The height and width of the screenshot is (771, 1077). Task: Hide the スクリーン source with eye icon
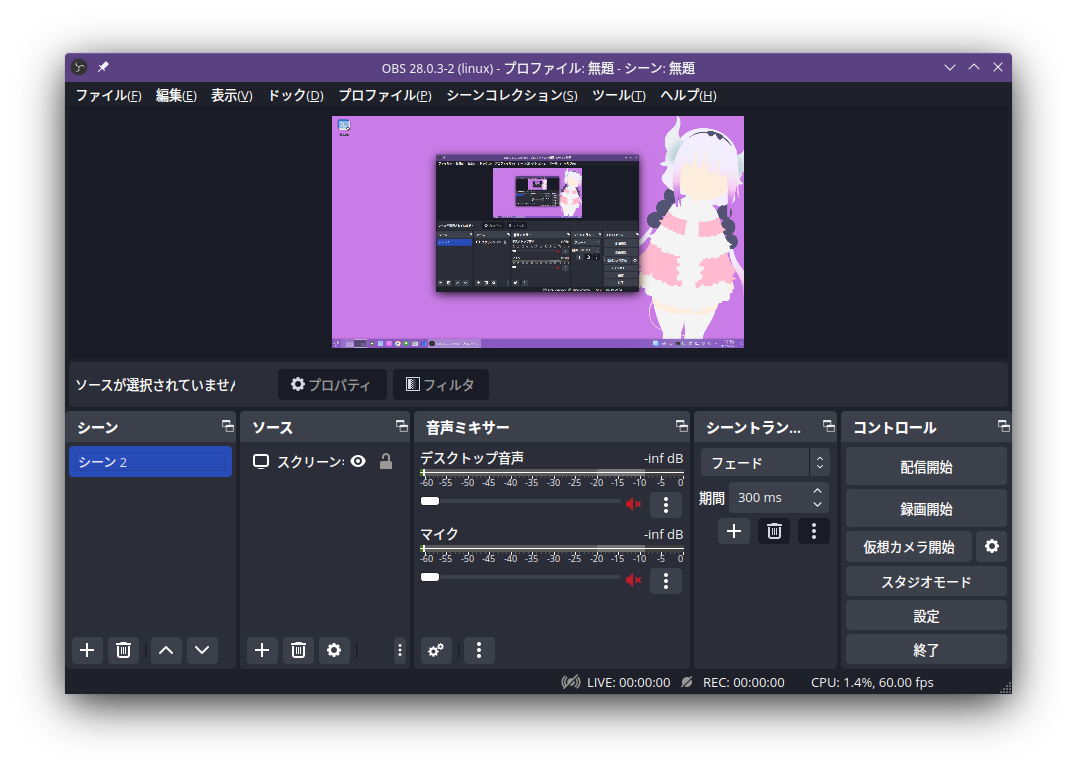(x=358, y=462)
